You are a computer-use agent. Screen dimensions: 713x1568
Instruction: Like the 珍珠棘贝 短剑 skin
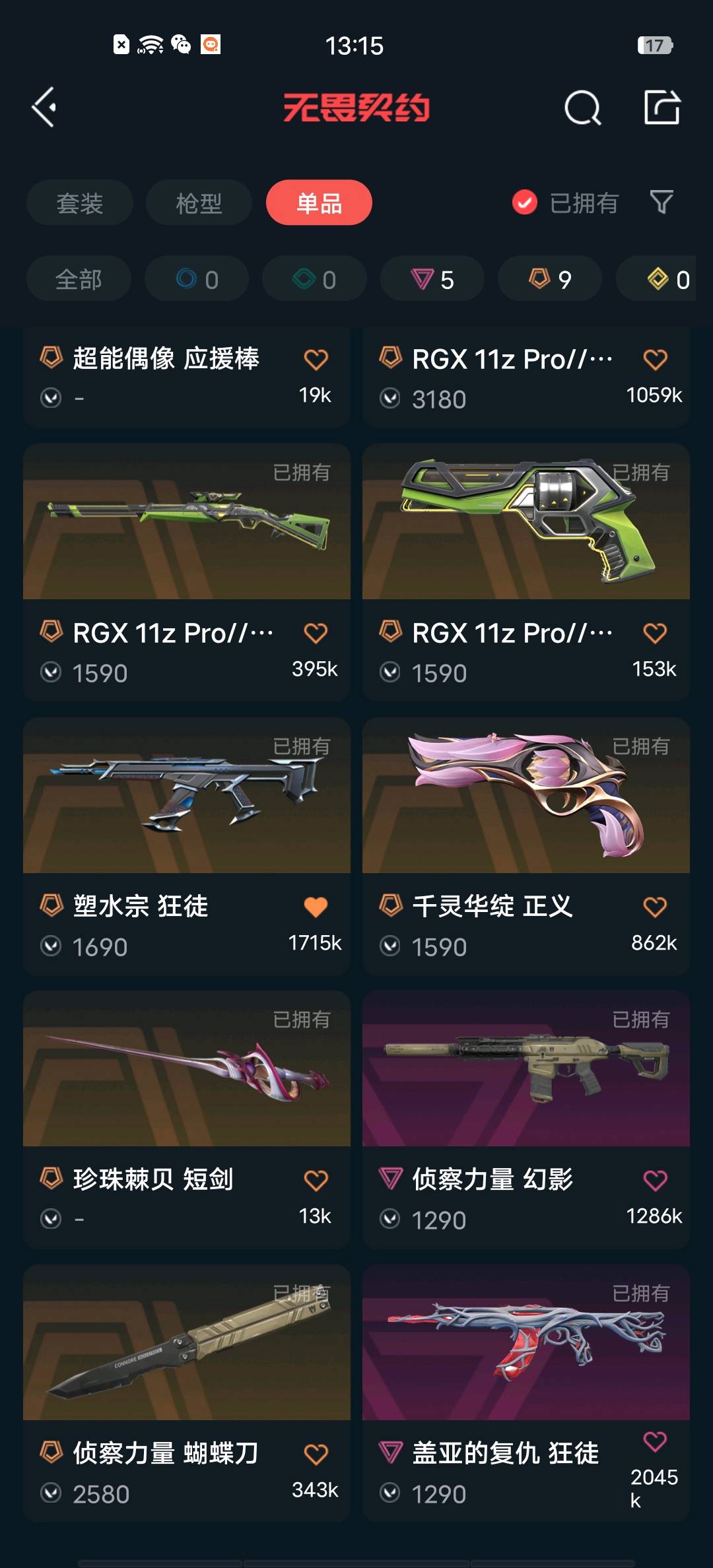[316, 1180]
